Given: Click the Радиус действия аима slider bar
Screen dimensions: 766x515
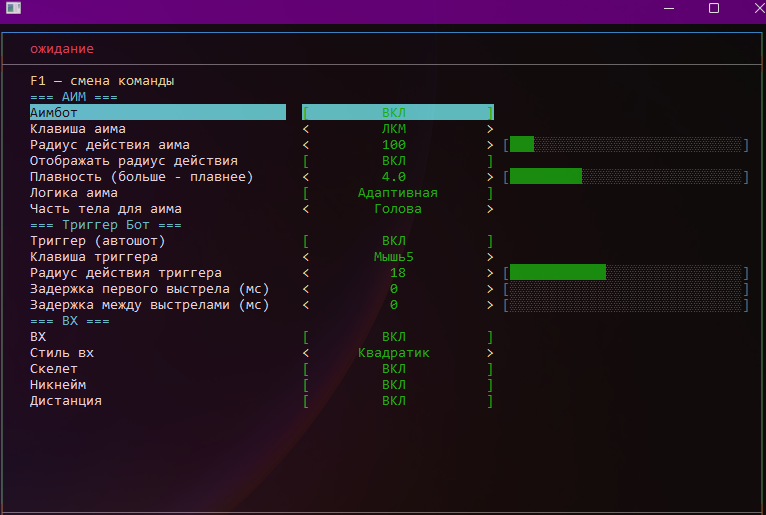Looking at the screenshot, I should click(x=626, y=145).
